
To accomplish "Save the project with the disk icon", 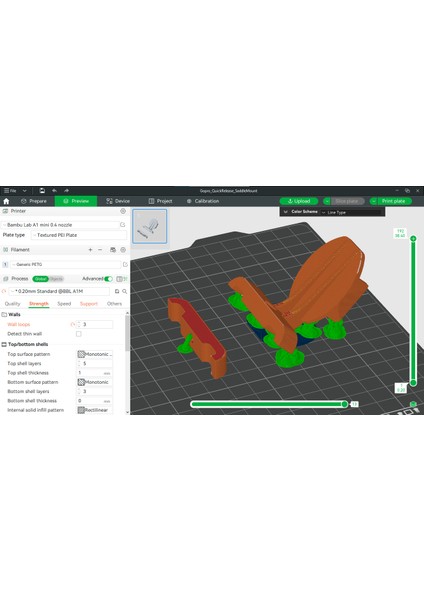I will point(42,191).
